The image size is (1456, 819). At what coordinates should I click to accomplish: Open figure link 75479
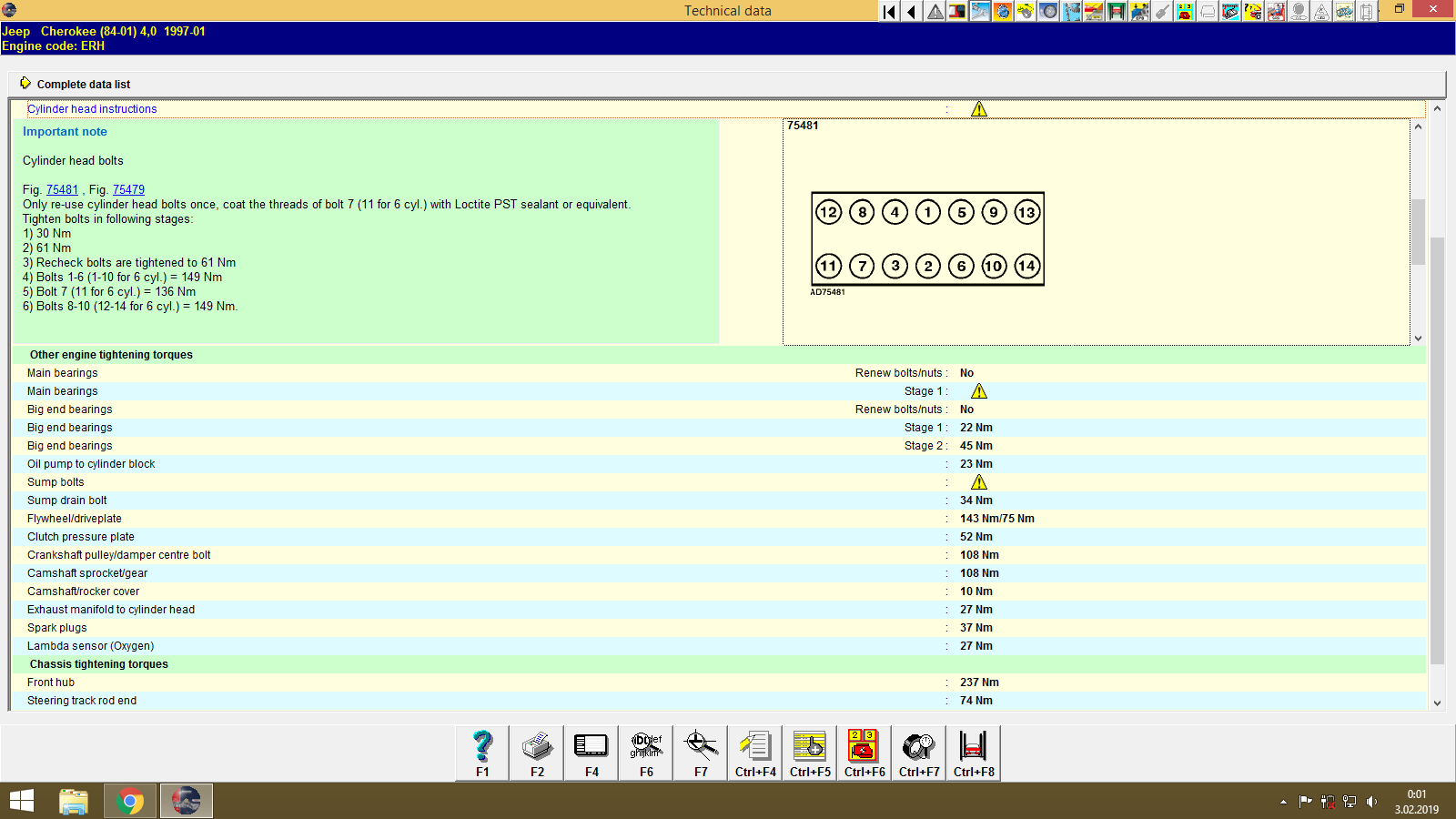[x=128, y=189]
